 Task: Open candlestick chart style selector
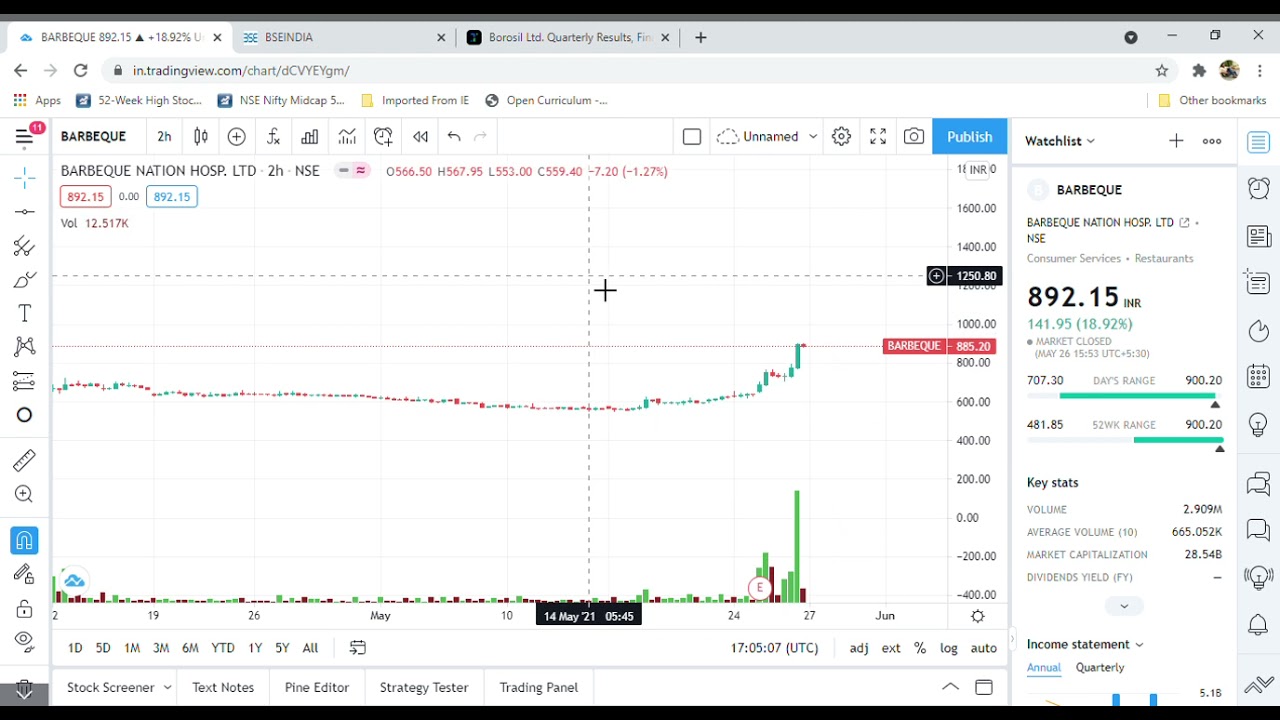click(201, 137)
